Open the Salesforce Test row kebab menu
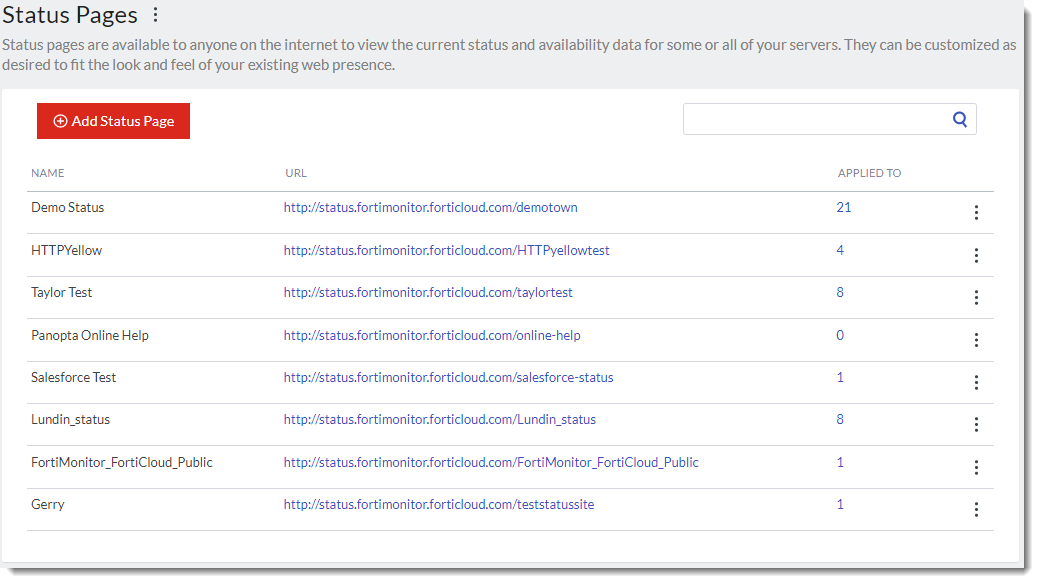 click(x=976, y=382)
